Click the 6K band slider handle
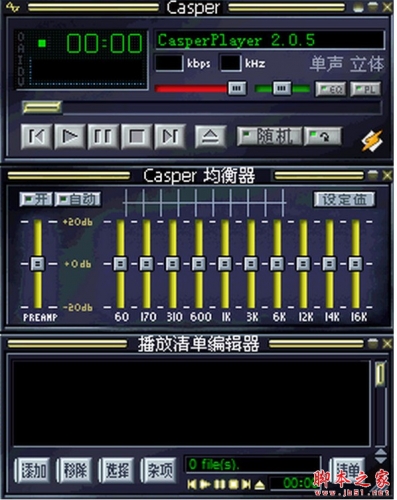Screen dimensions: 397x500 click(x=277, y=264)
